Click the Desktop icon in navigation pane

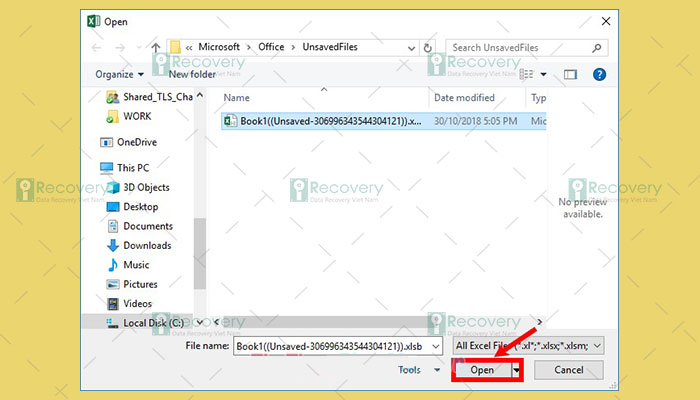coord(113,207)
